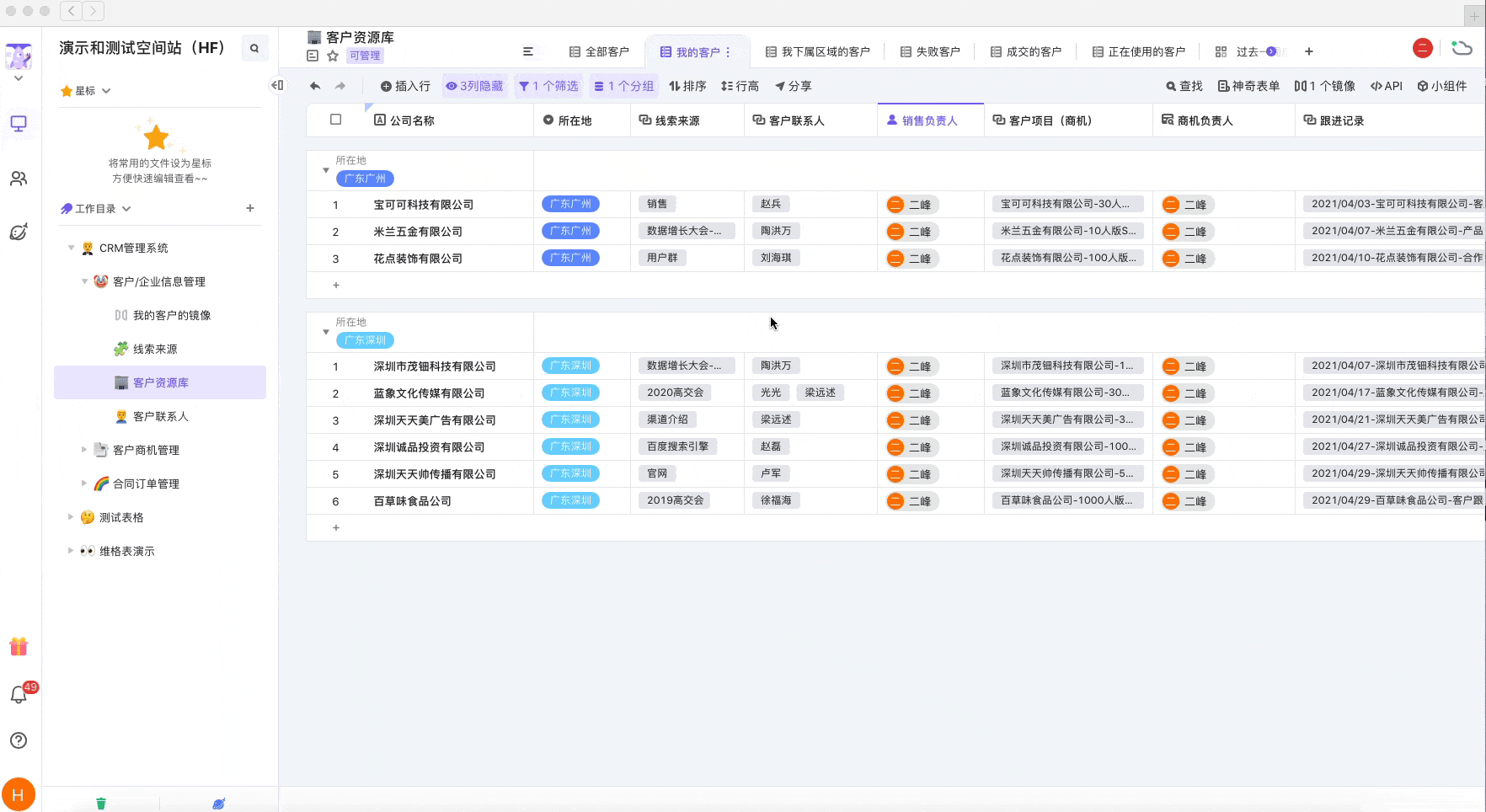Viewport: 1486px width, 812px height.
Task: Tick the select-all rows checkbox
Action: point(336,120)
